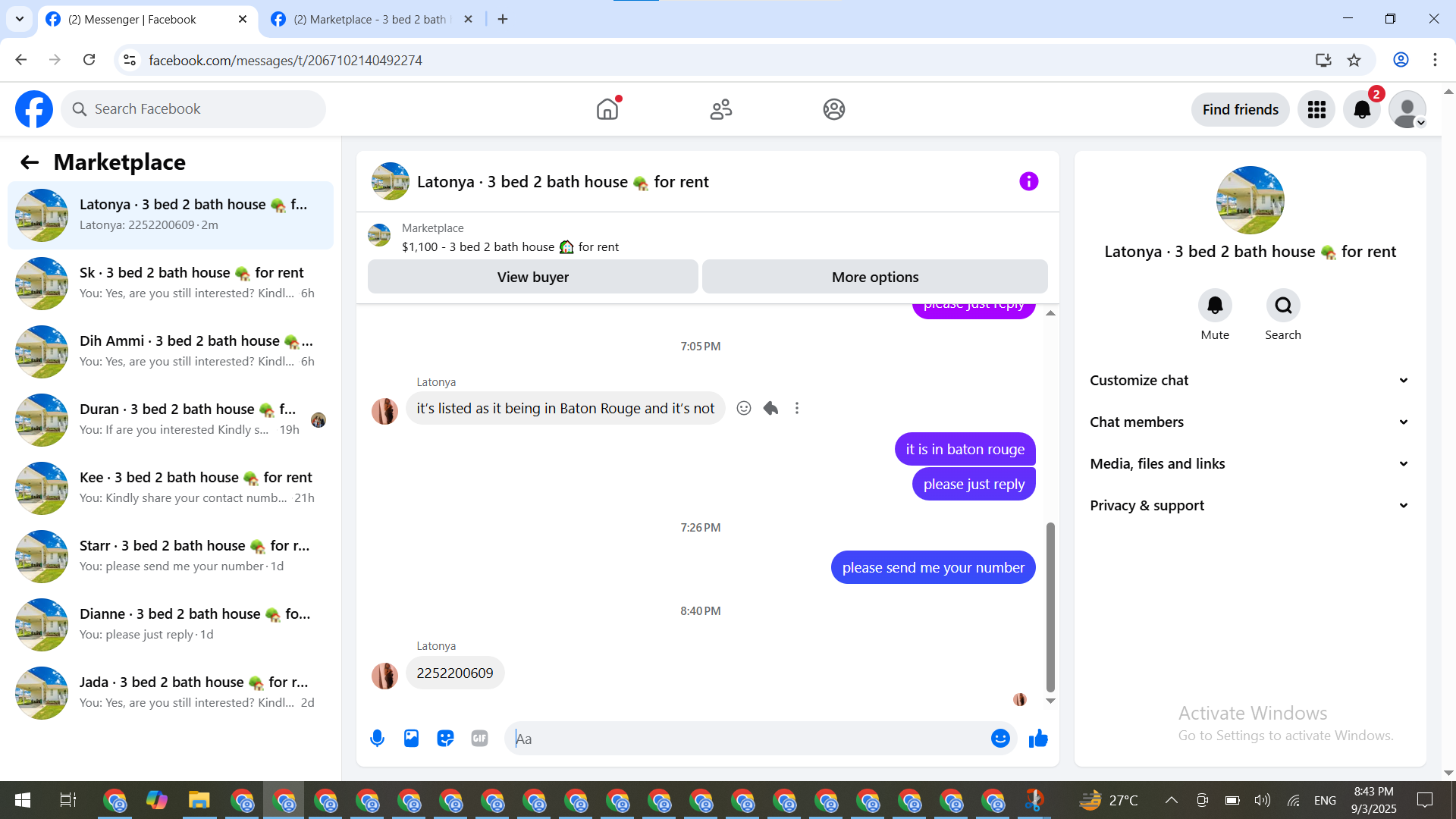This screenshot has width=1456, height=819.
Task: Open File Explorer from the taskbar
Action: click(199, 800)
